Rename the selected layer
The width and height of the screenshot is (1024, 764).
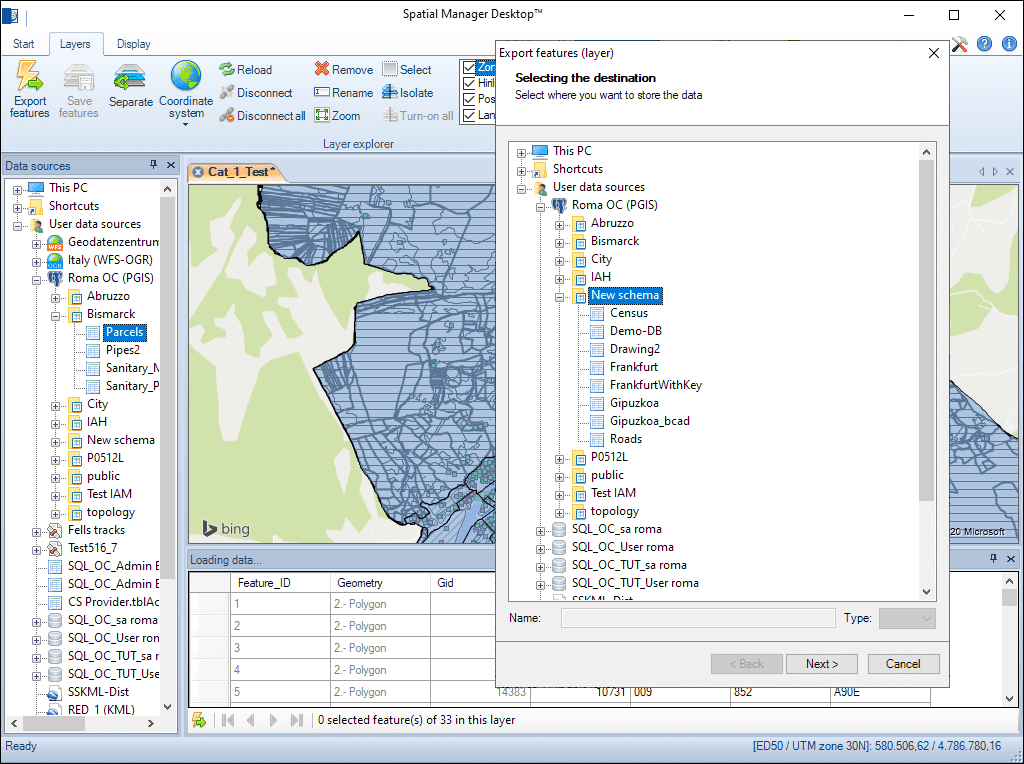pyautogui.click(x=344, y=93)
